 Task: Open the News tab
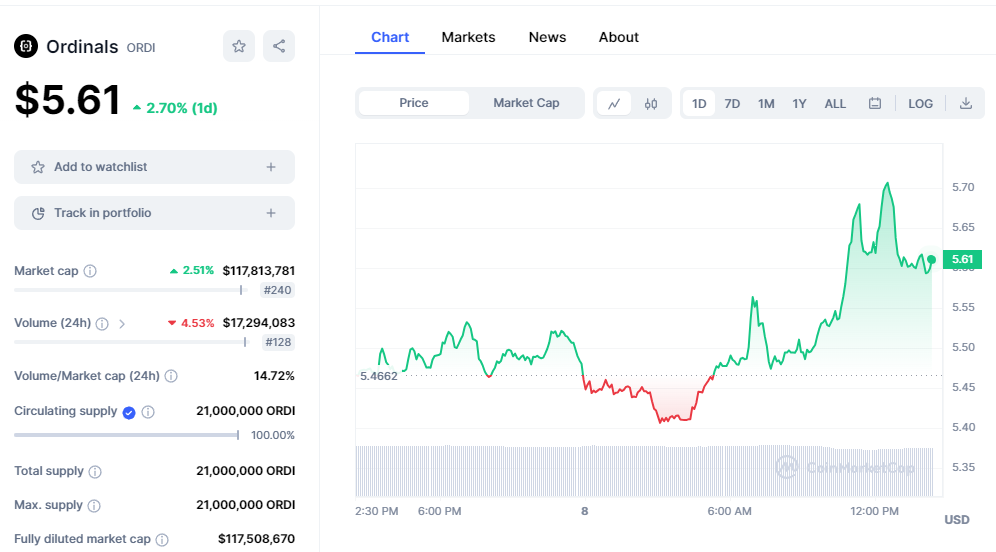(x=547, y=37)
